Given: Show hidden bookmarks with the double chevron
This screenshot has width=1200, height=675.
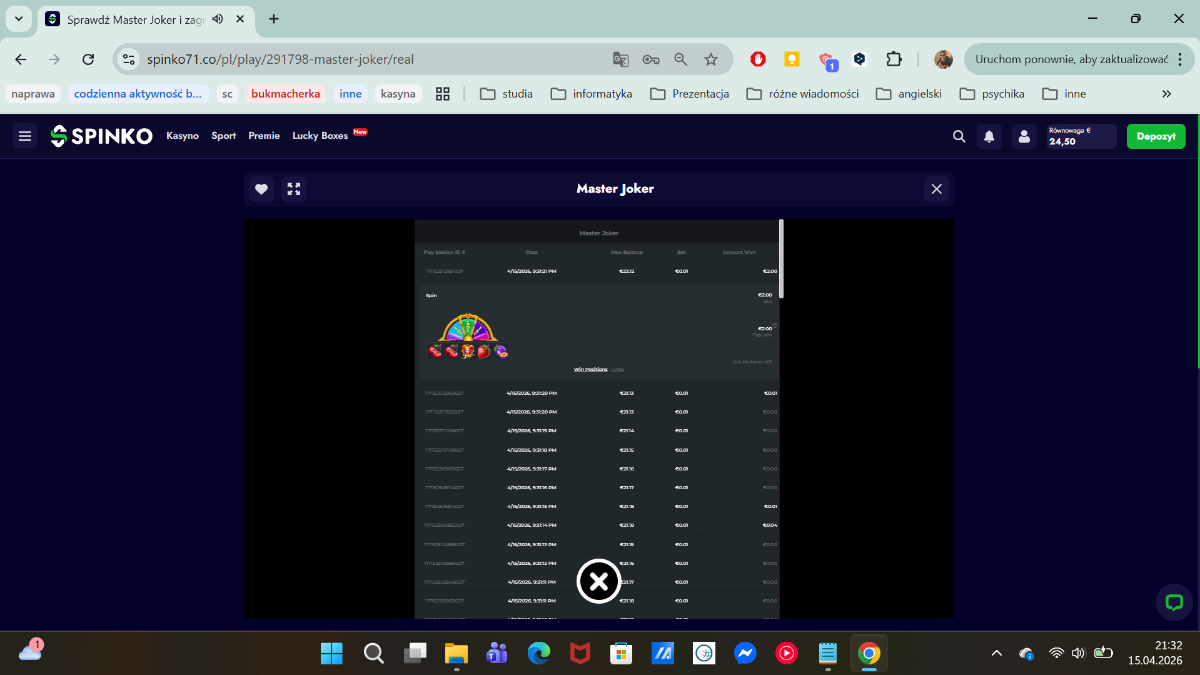Looking at the screenshot, I should pos(1166,94).
